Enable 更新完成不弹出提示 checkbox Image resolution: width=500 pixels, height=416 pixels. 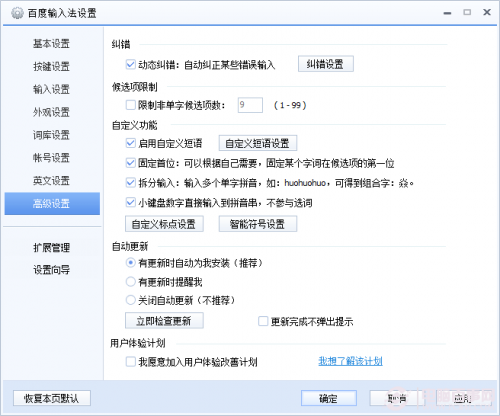coord(263,321)
